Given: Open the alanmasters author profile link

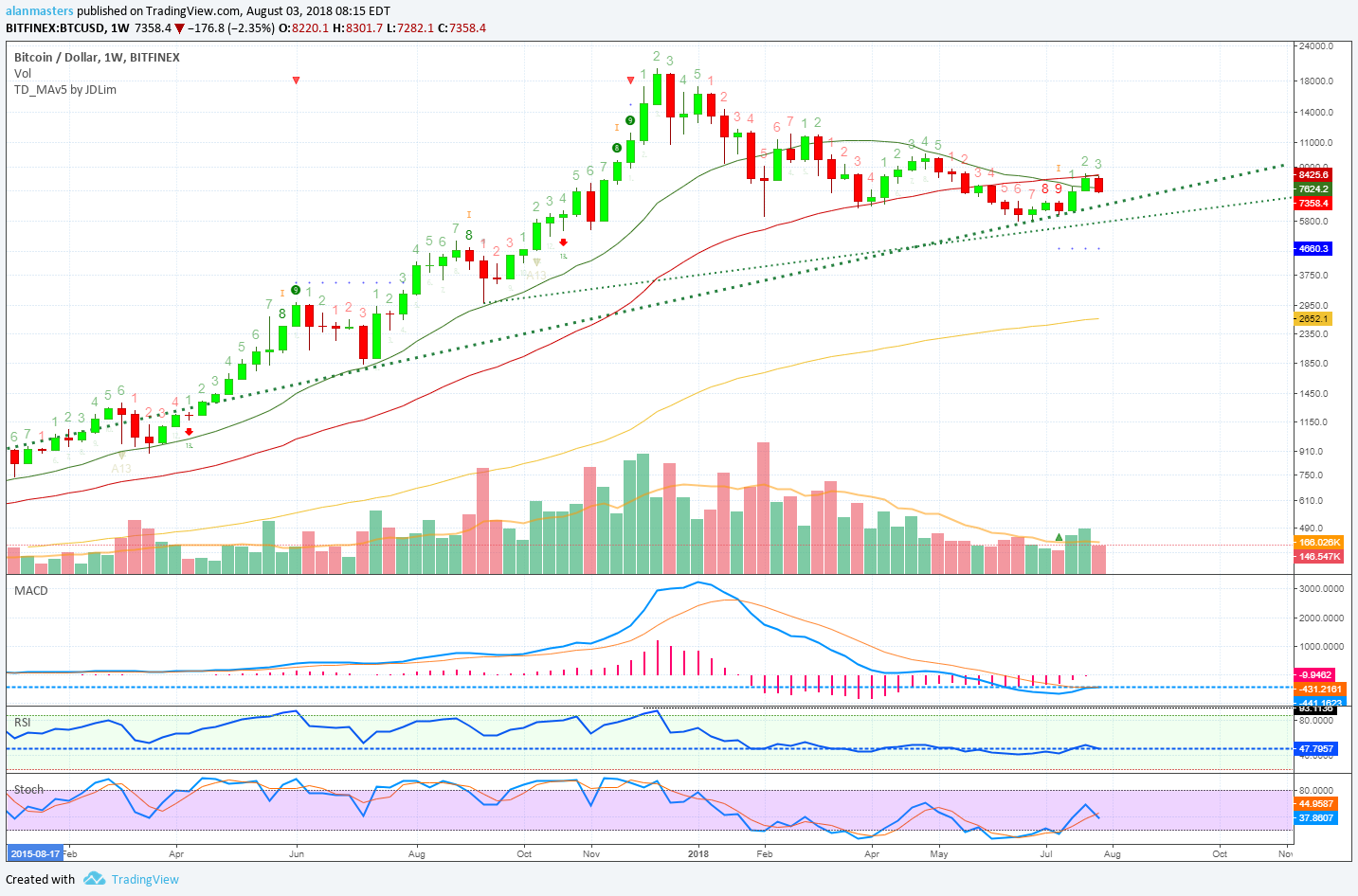Looking at the screenshot, I should (x=40, y=11).
